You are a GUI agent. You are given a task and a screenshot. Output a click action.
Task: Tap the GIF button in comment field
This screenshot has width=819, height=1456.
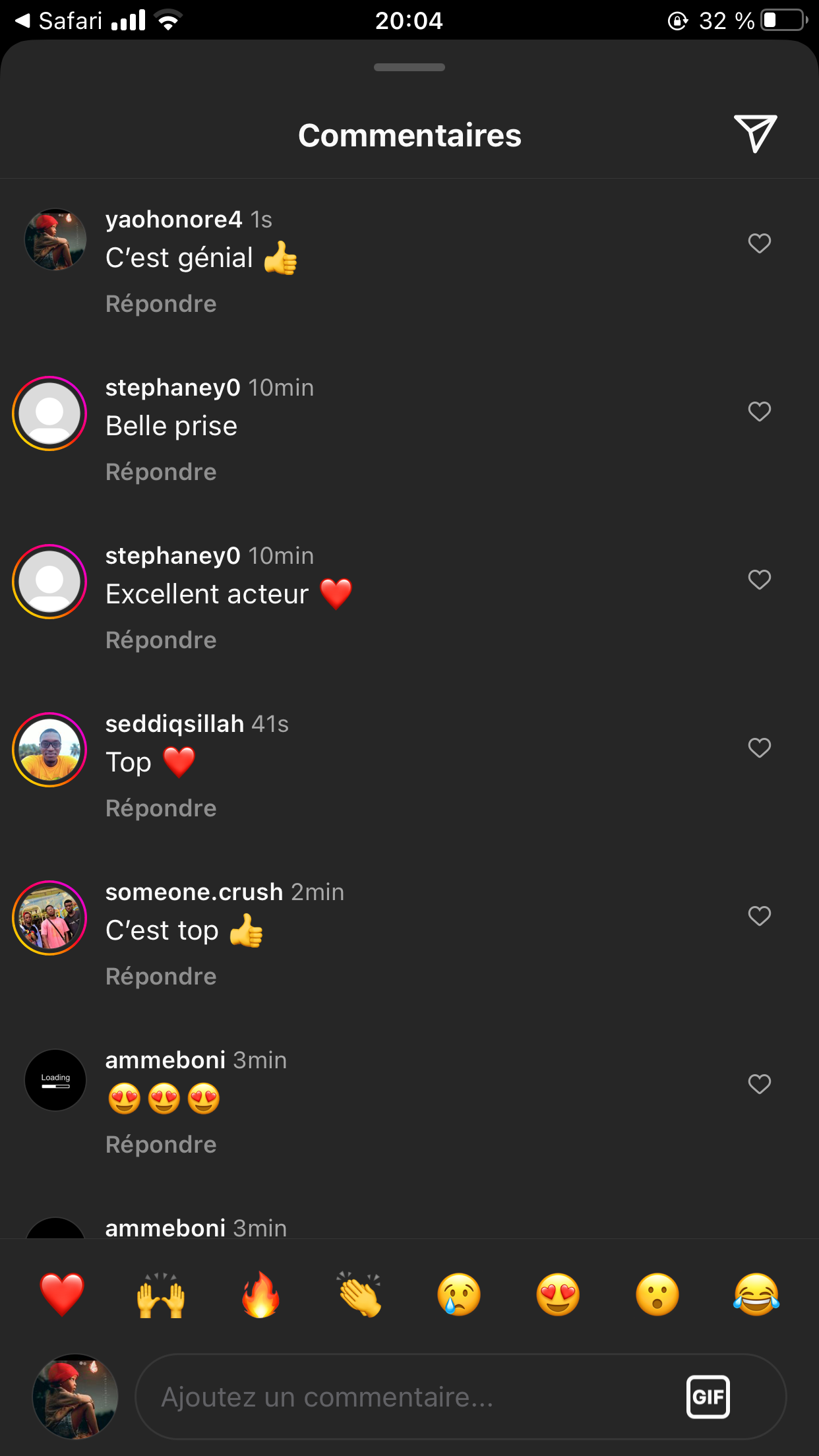click(x=708, y=1396)
